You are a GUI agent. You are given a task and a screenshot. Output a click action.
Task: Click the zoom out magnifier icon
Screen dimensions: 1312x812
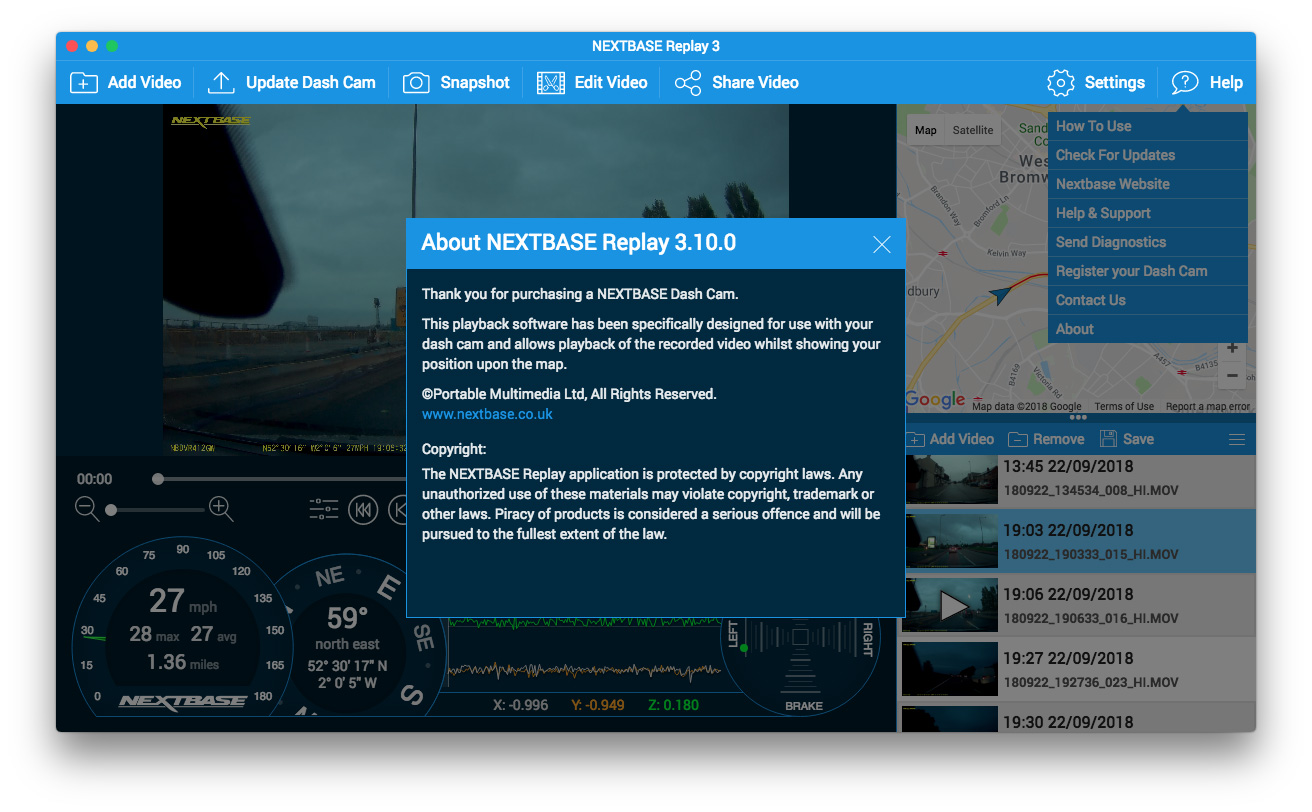pyautogui.click(x=88, y=509)
